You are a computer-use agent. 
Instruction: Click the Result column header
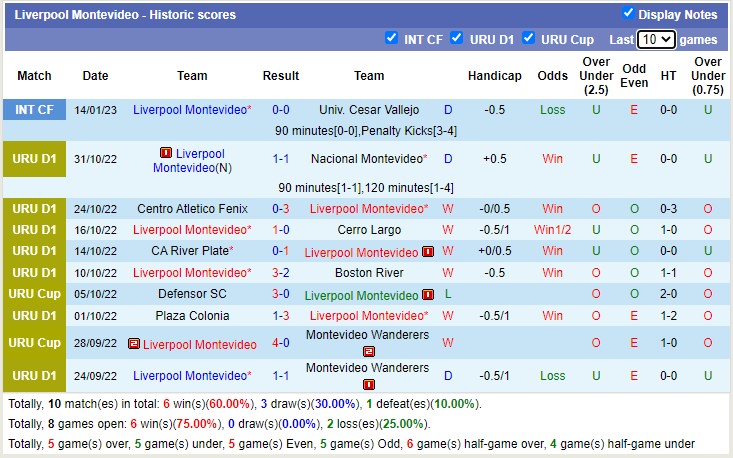click(x=280, y=76)
